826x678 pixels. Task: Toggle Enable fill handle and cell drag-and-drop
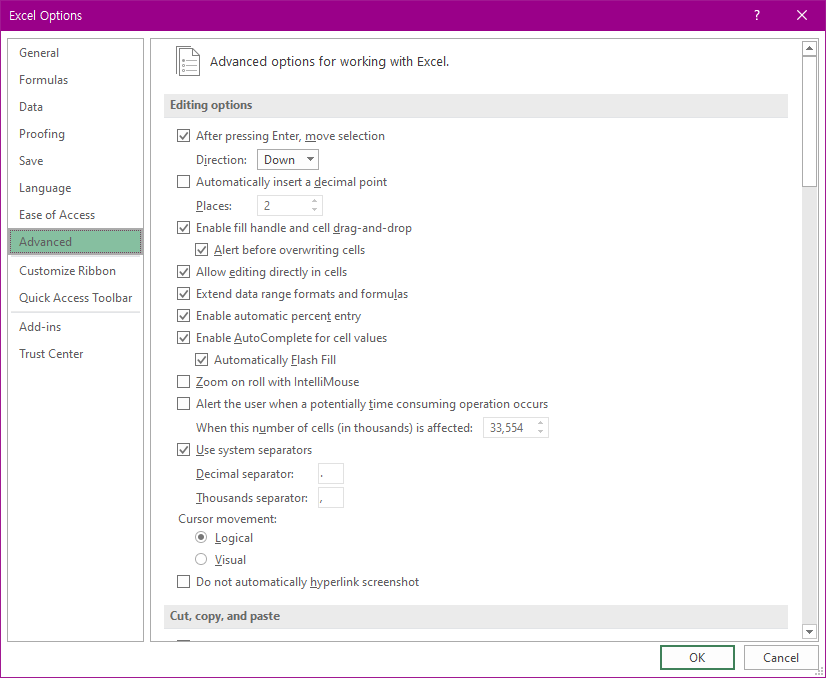183,228
